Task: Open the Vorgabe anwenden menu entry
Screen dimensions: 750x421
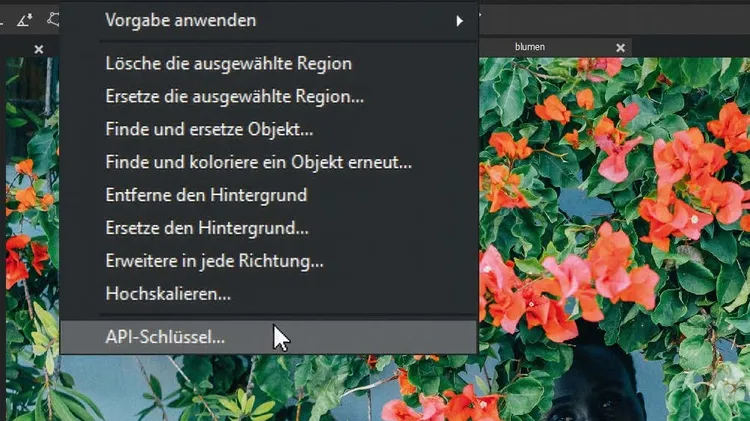Action: pos(180,20)
